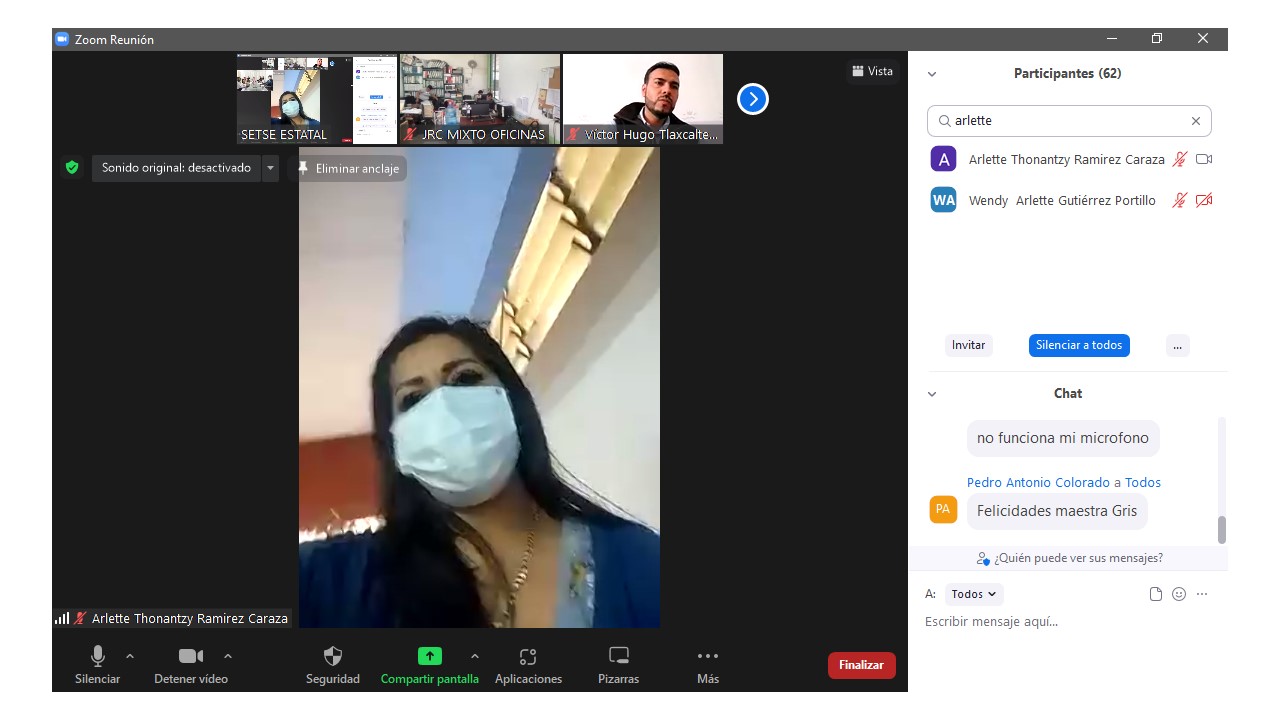Click the 'WA' avatar of Wendy Arlette

943,200
